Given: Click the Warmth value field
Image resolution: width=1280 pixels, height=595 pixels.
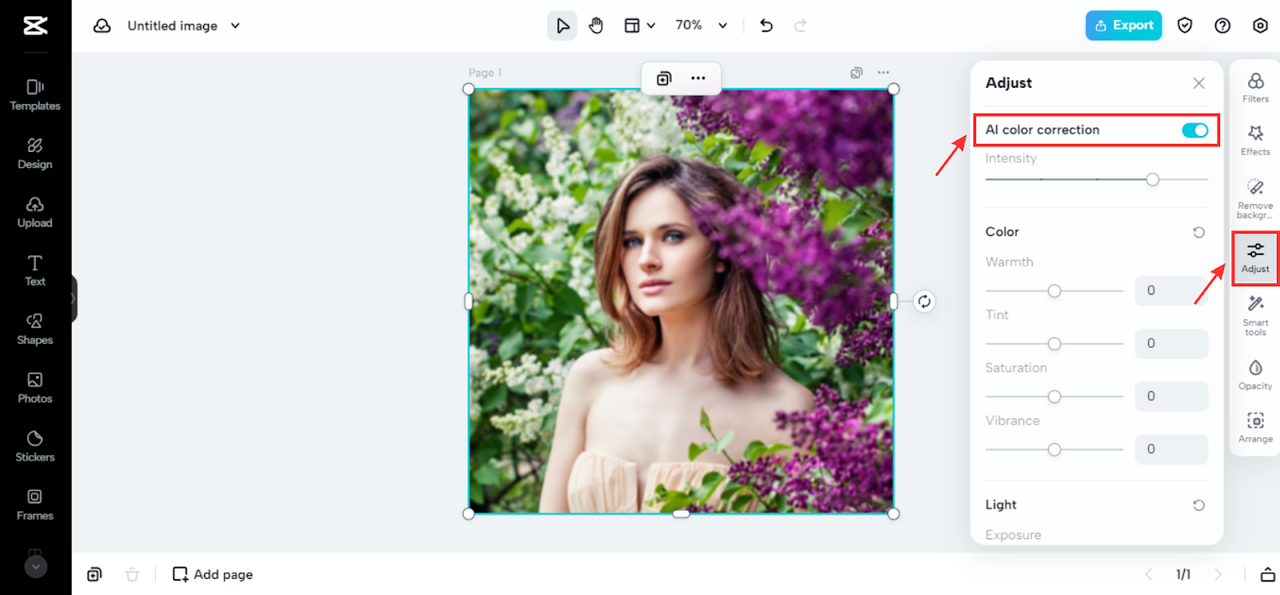Looking at the screenshot, I should pos(1171,291).
